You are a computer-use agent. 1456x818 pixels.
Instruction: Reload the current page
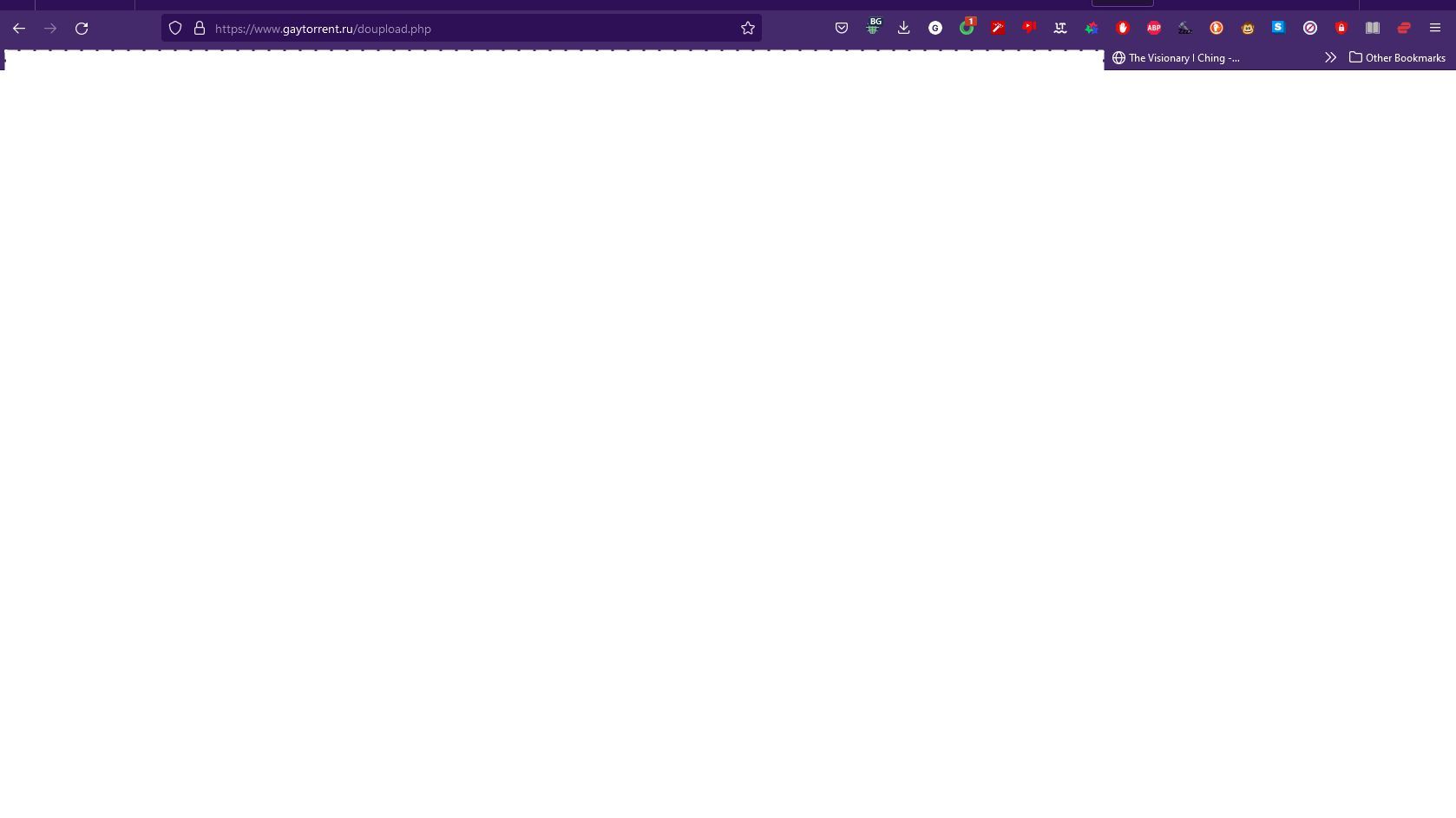click(x=82, y=28)
